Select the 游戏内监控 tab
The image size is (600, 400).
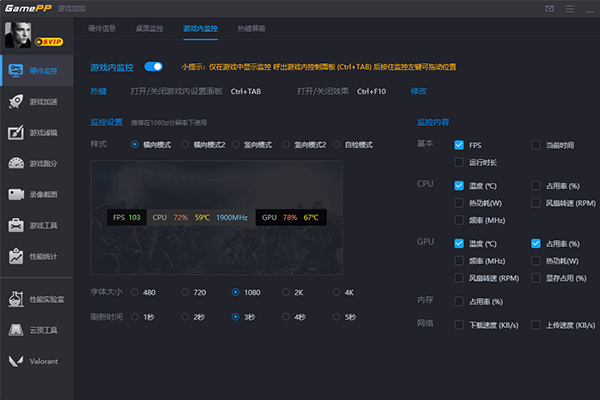pyautogui.click(x=201, y=28)
